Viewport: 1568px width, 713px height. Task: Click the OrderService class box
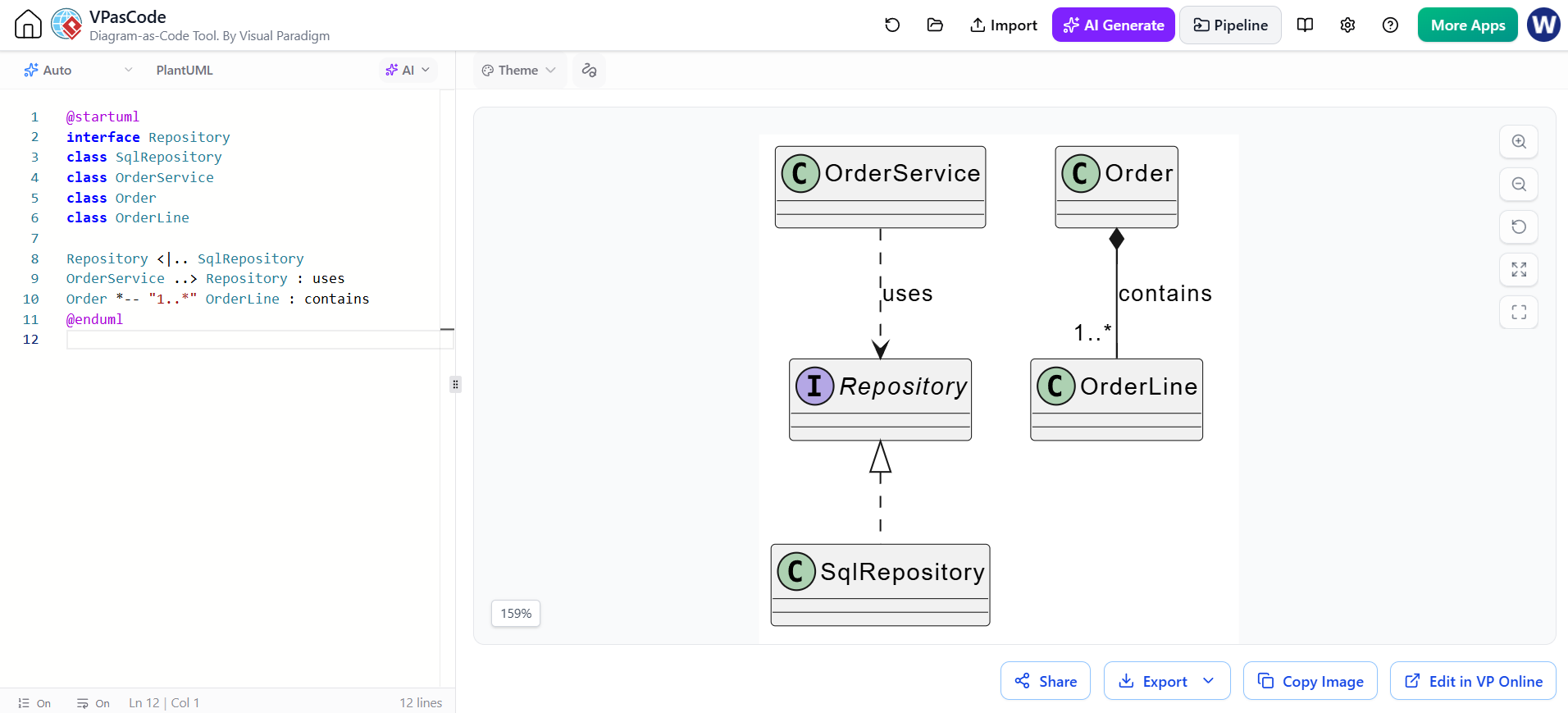(x=880, y=187)
